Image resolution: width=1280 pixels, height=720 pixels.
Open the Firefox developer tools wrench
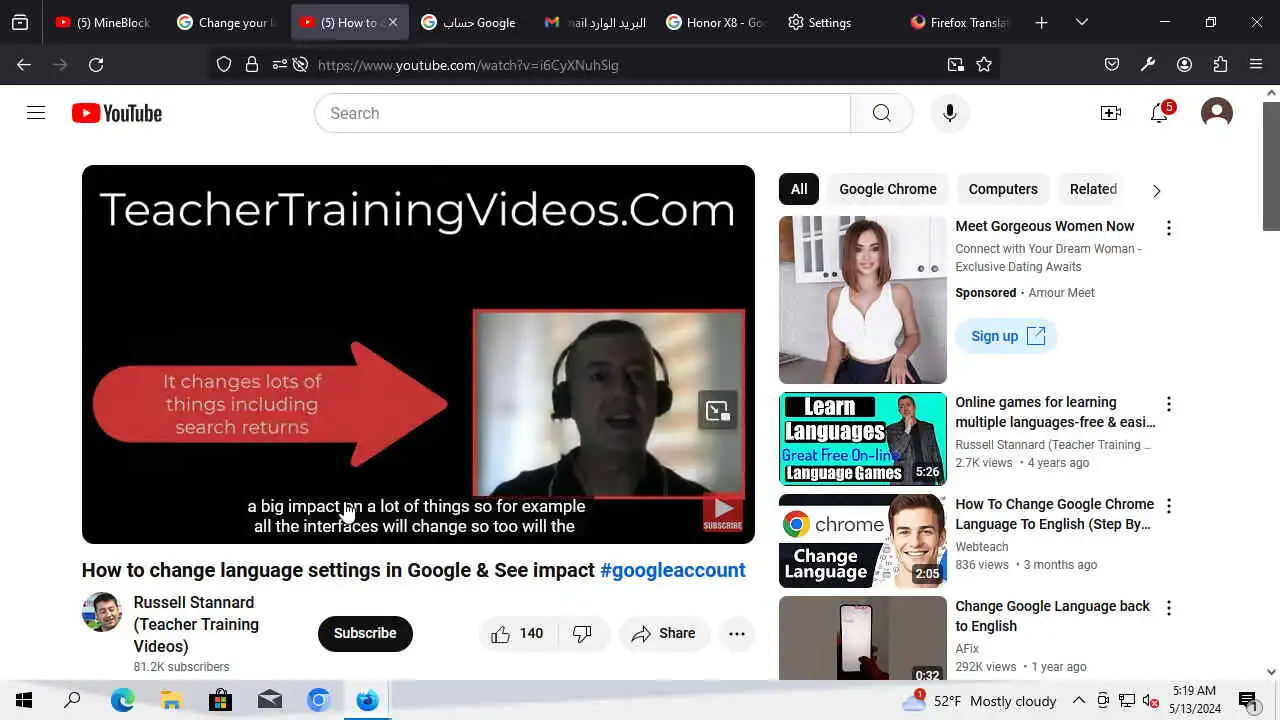tap(1148, 65)
